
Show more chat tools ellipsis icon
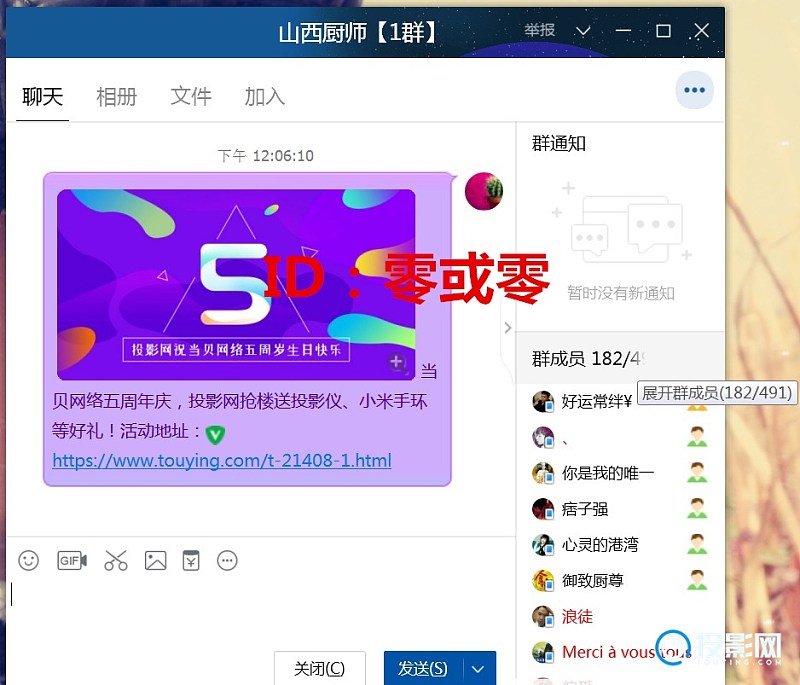[227, 561]
